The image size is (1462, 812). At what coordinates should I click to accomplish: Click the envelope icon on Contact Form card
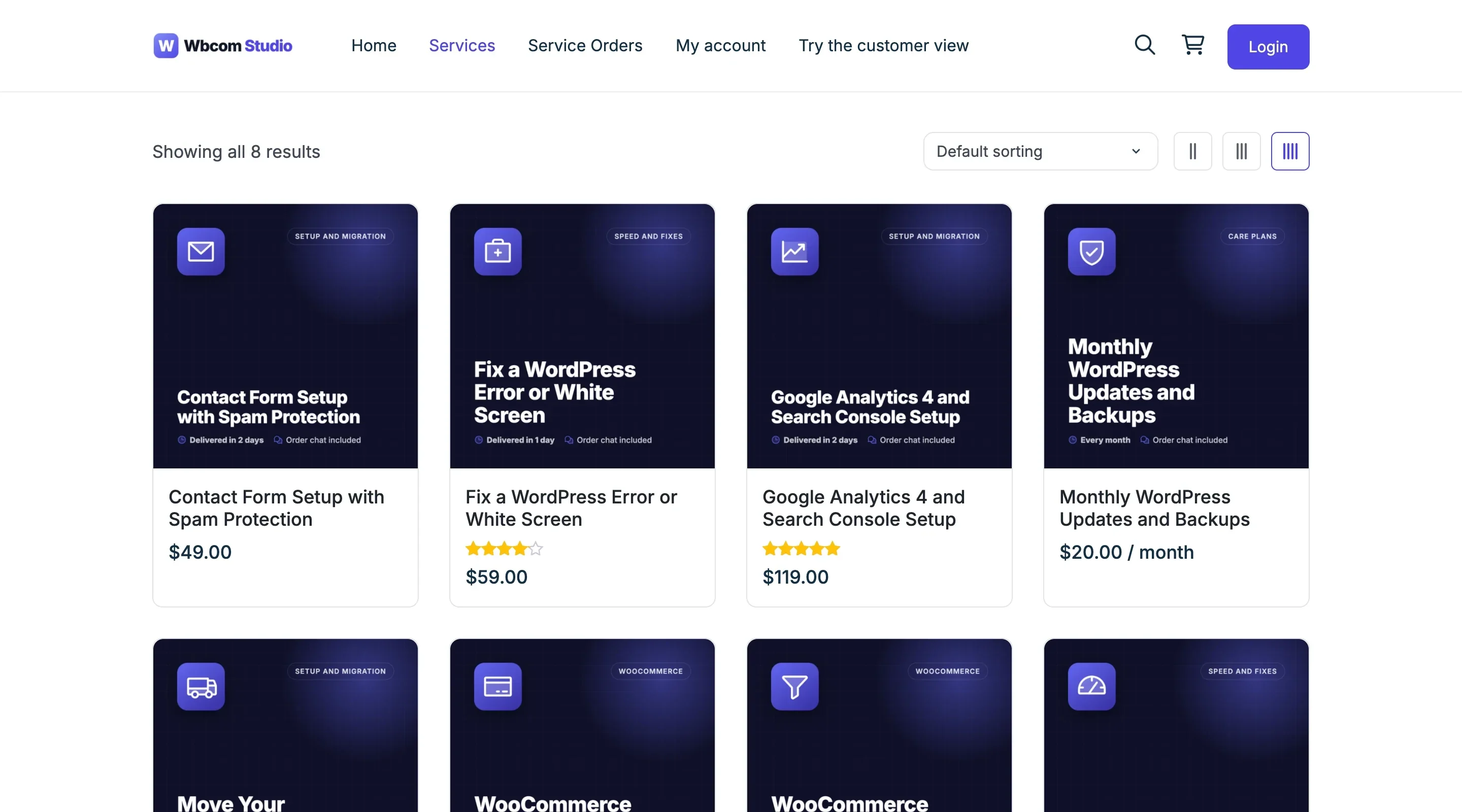(x=201, y=251)
